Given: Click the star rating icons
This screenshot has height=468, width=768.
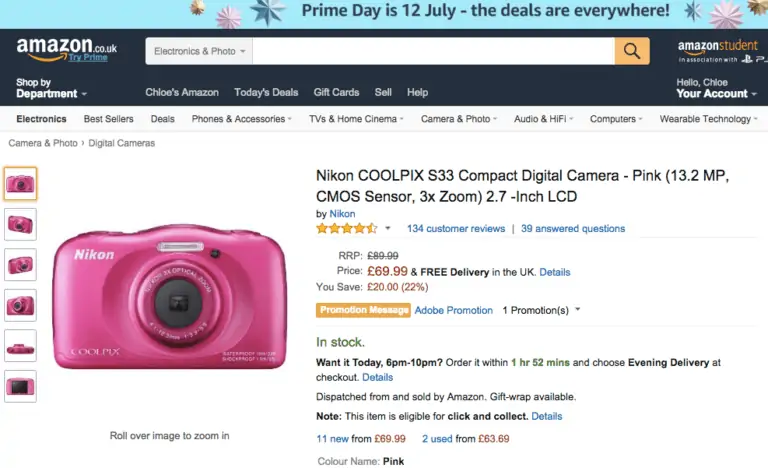Looking at the screenshot, I should coord(347,228).
